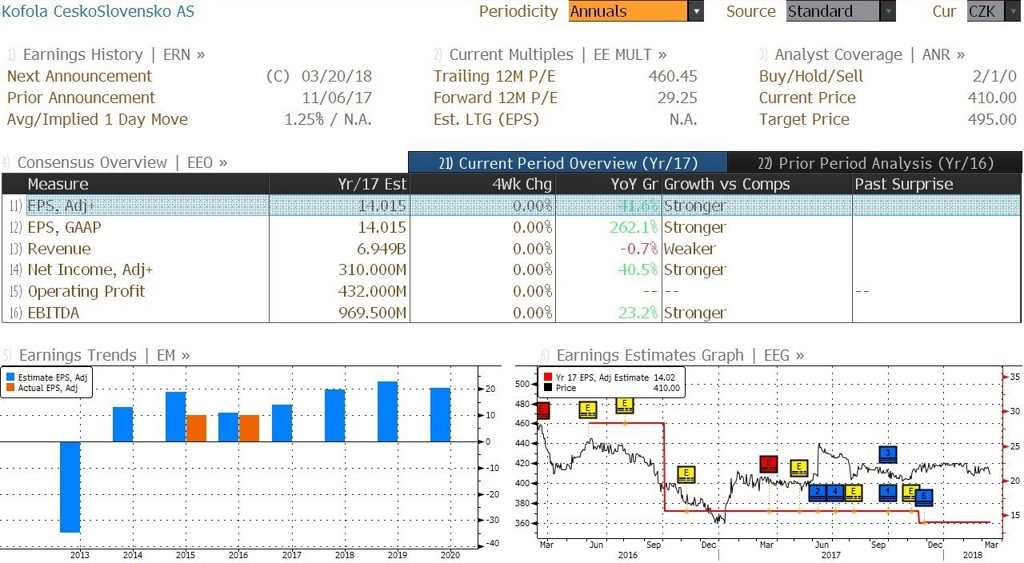Select the EPS, Adj+ row
The width and height of the screenshot is (1024, 563).
pos(511,206)
